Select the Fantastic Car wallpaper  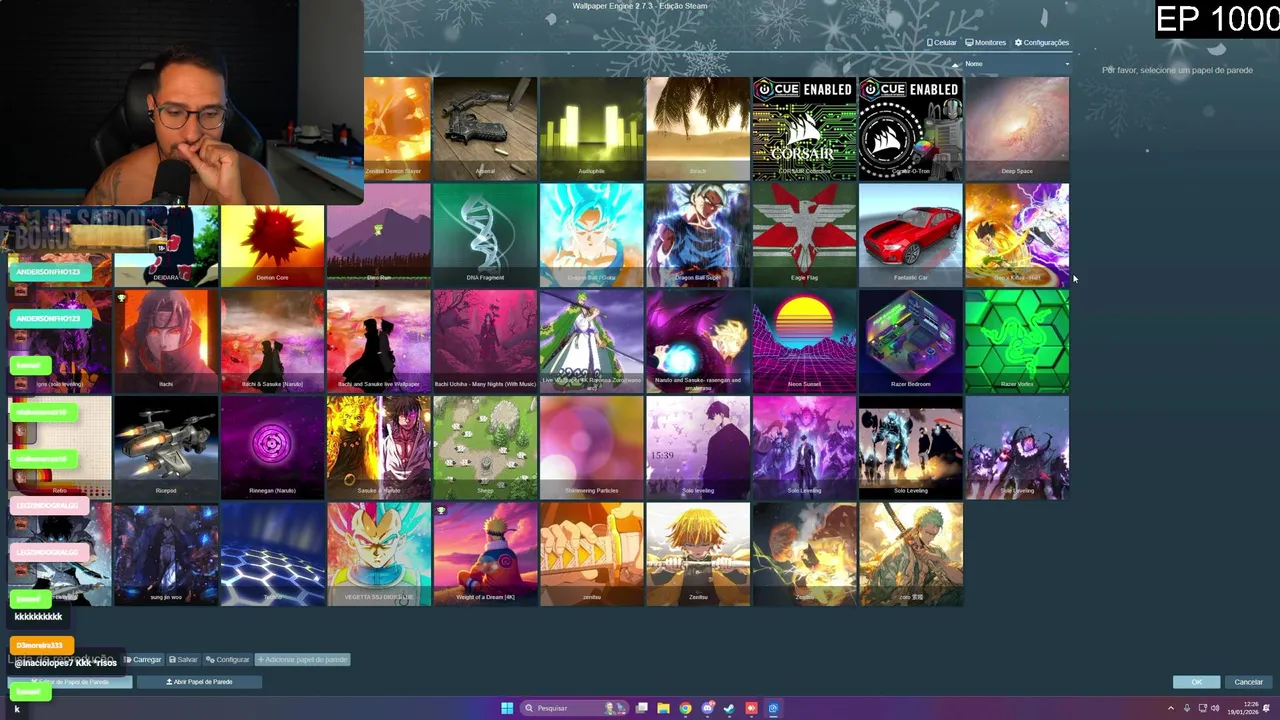tap(911, 235)
